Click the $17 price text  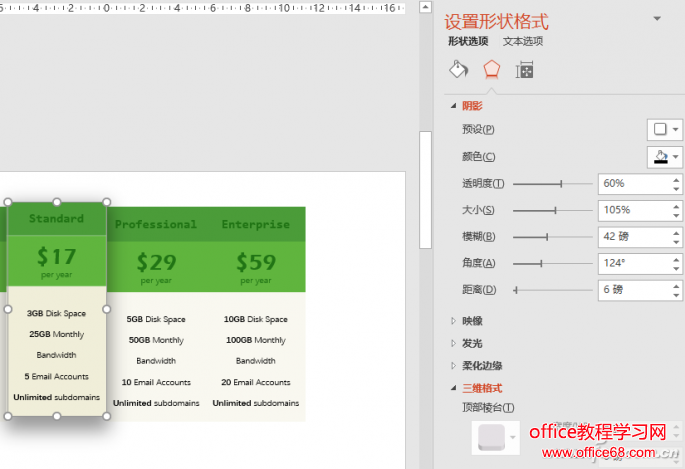56,256
